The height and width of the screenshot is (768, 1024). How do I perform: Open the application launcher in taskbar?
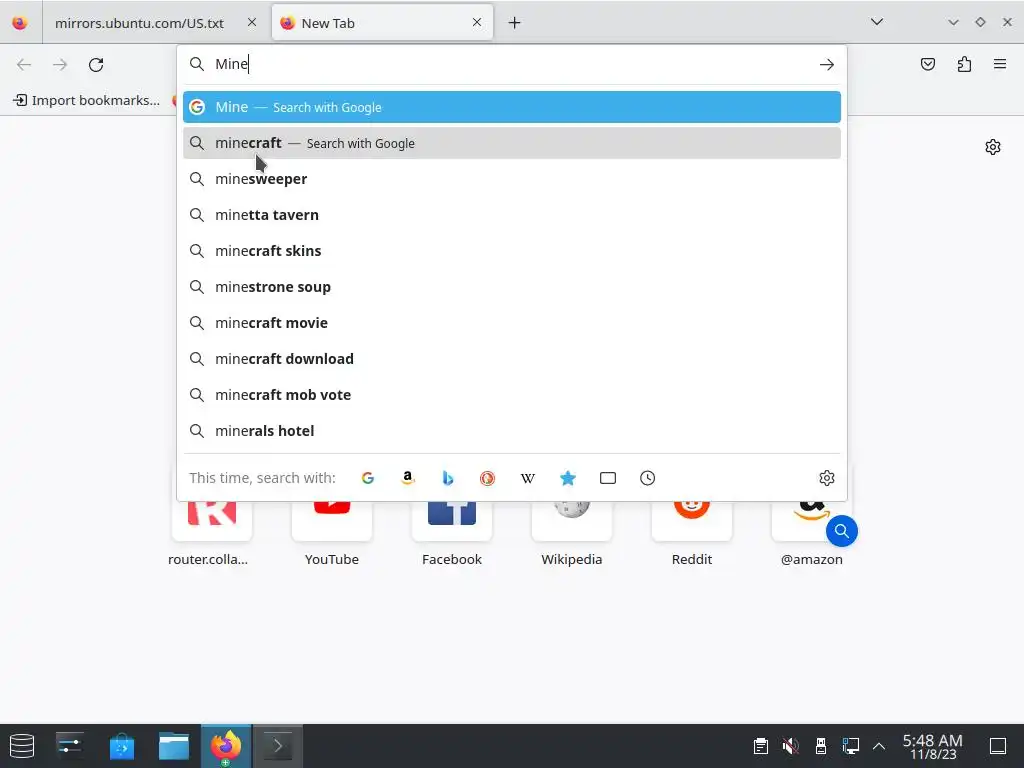22,746
